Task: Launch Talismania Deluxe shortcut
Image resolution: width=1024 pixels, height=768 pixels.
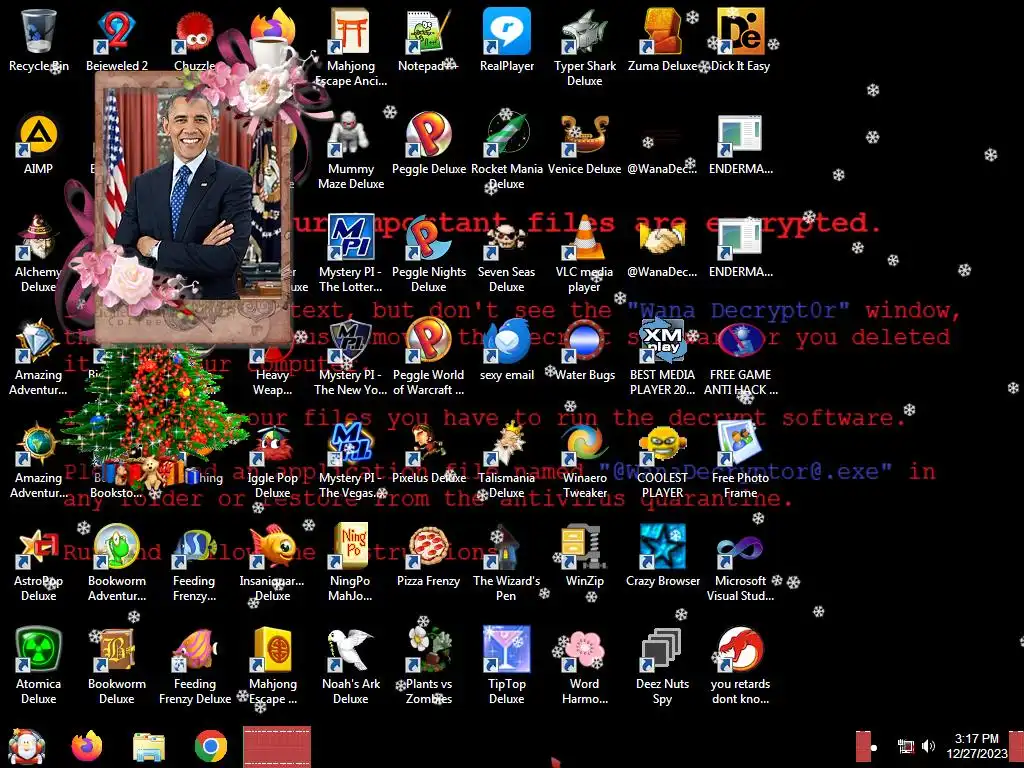Action: (x=507, y=460)
